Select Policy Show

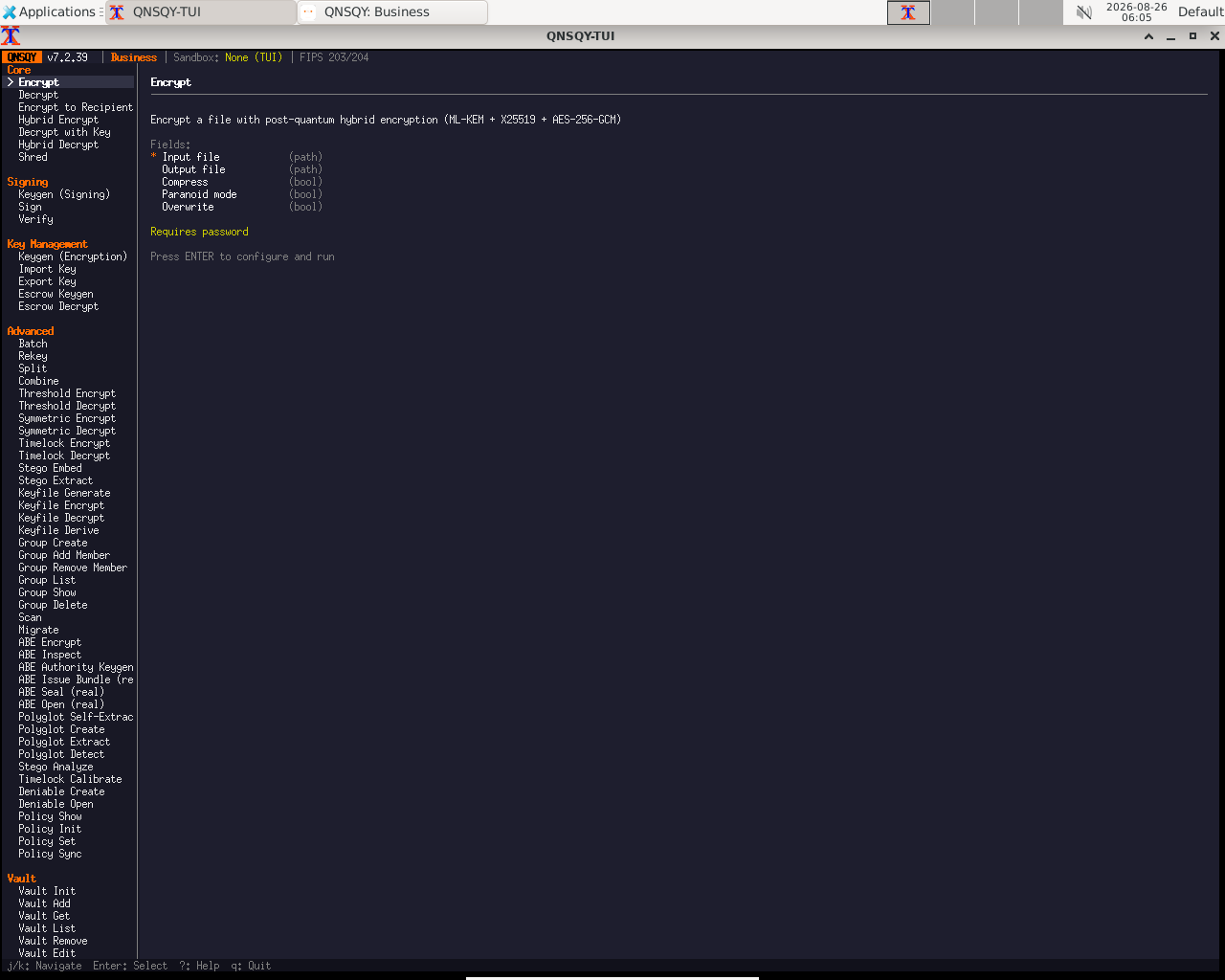coord(50,816)
